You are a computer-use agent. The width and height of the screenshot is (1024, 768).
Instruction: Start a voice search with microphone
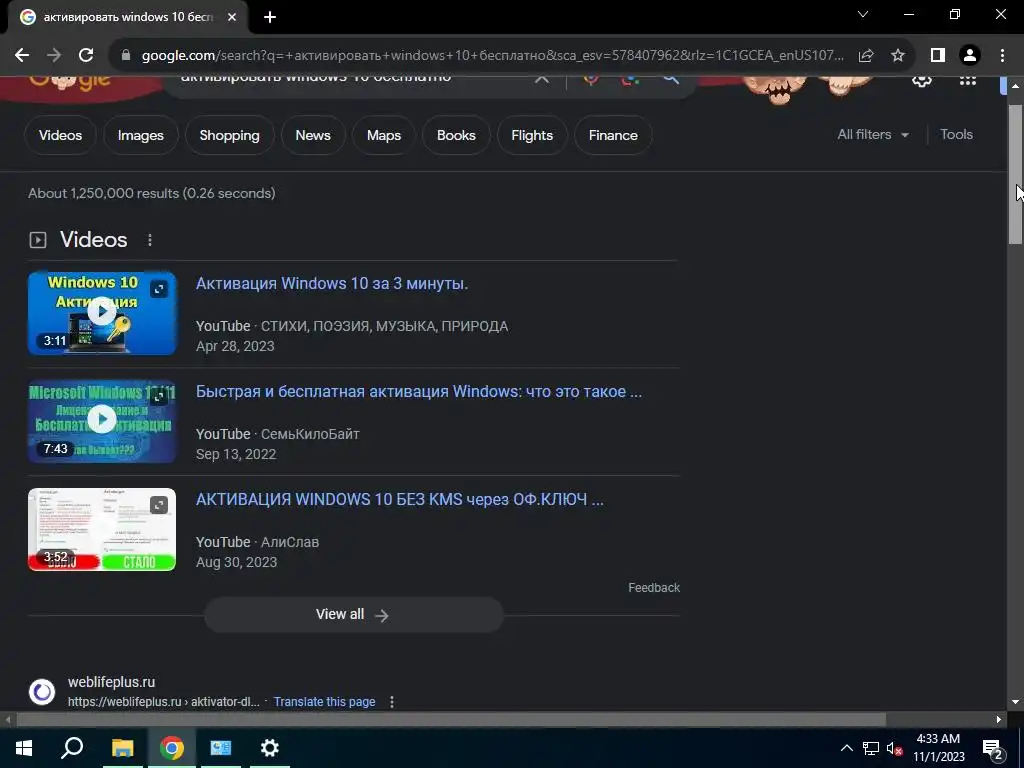[591, 79]
